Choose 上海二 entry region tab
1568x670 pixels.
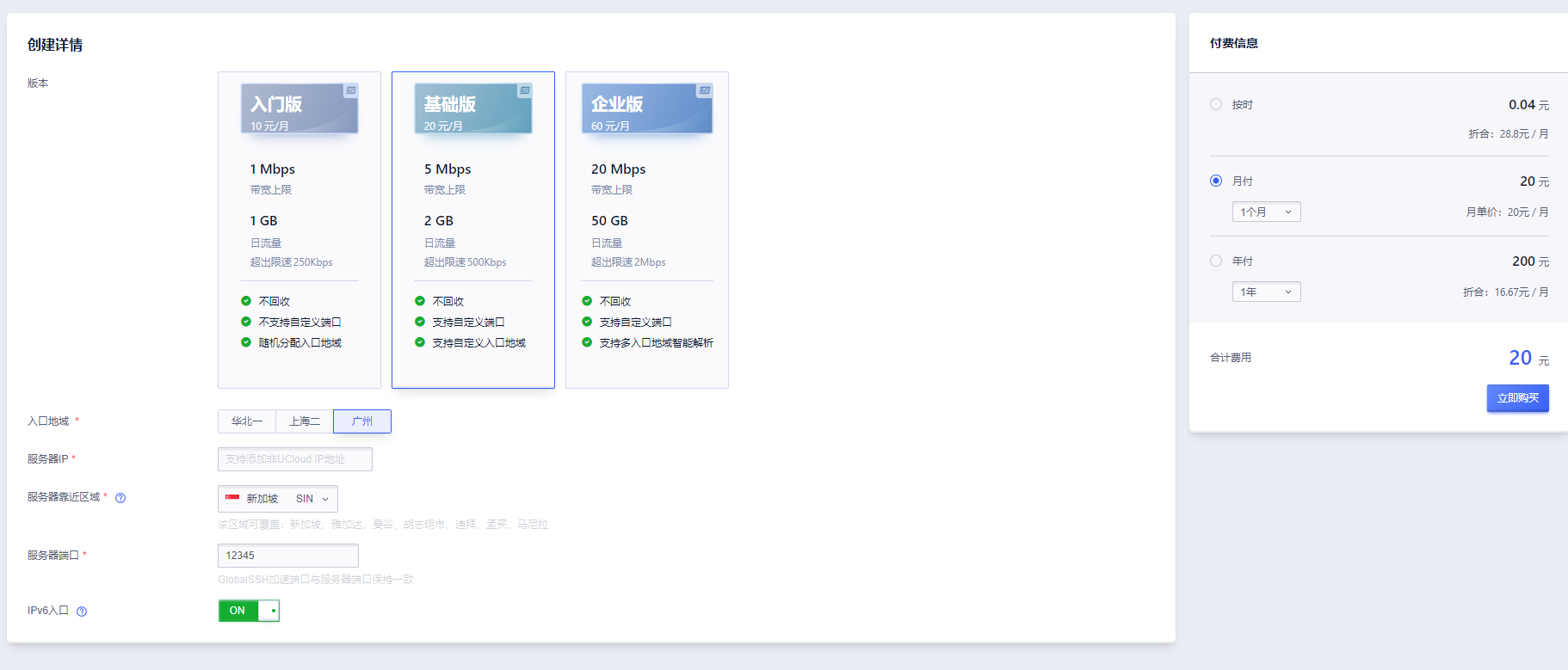[305, 421]
